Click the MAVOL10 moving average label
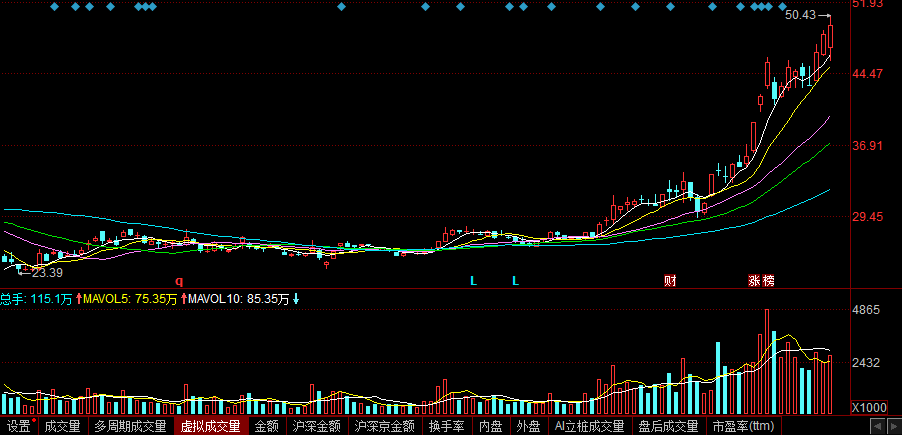 (240, 298)
